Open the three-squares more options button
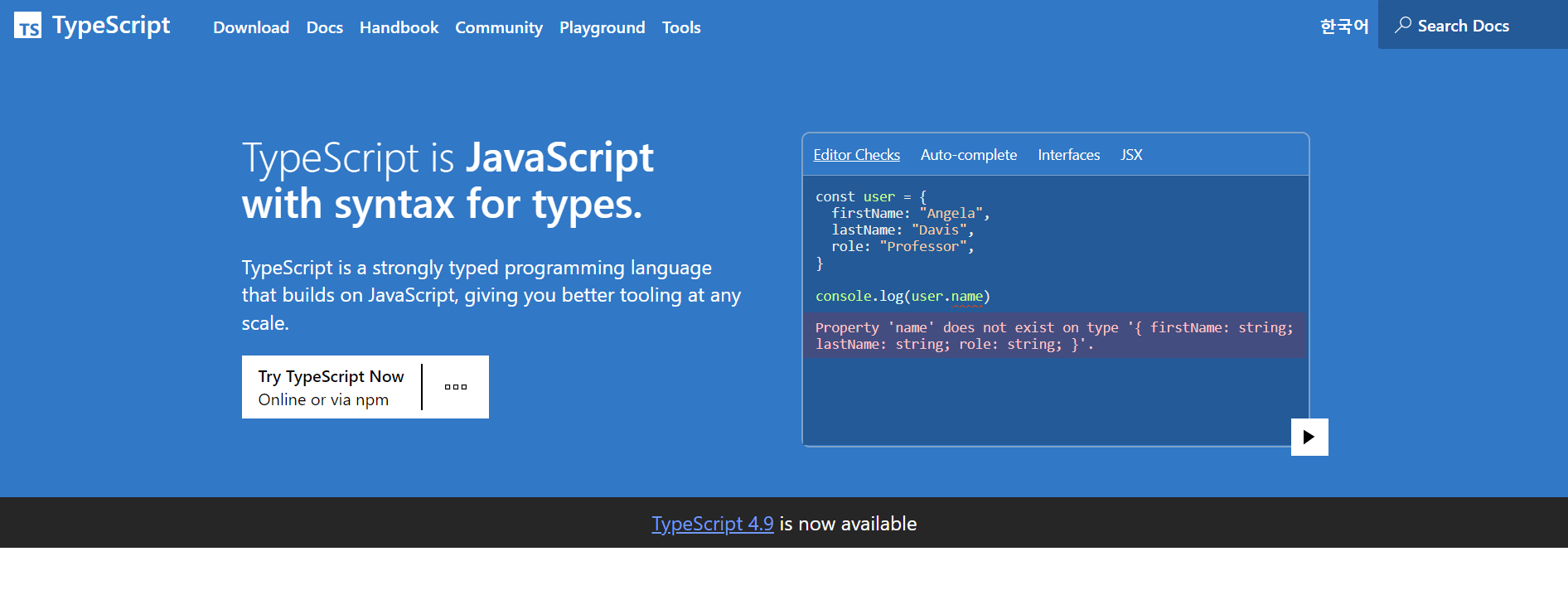Viewport: 1568px width, 595px height. (x=456, y=387)
